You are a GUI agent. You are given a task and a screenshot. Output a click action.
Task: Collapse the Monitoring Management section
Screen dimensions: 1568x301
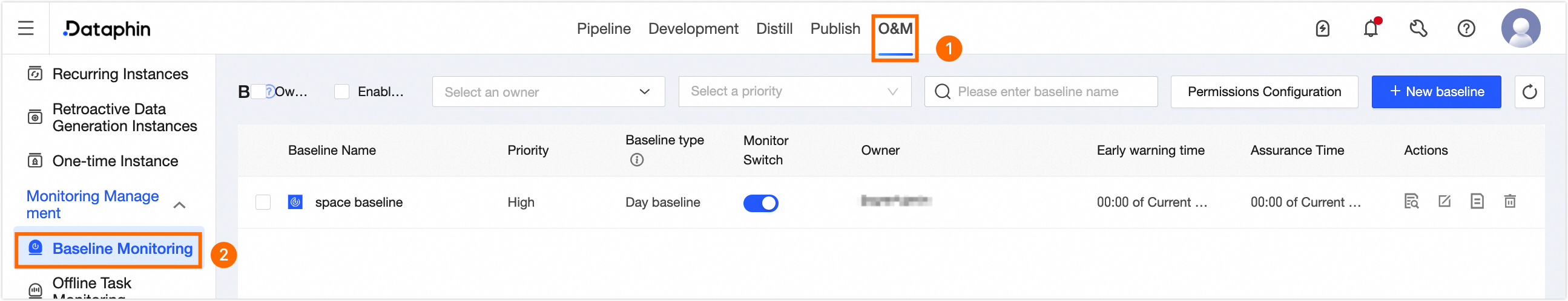coord(179,205)
